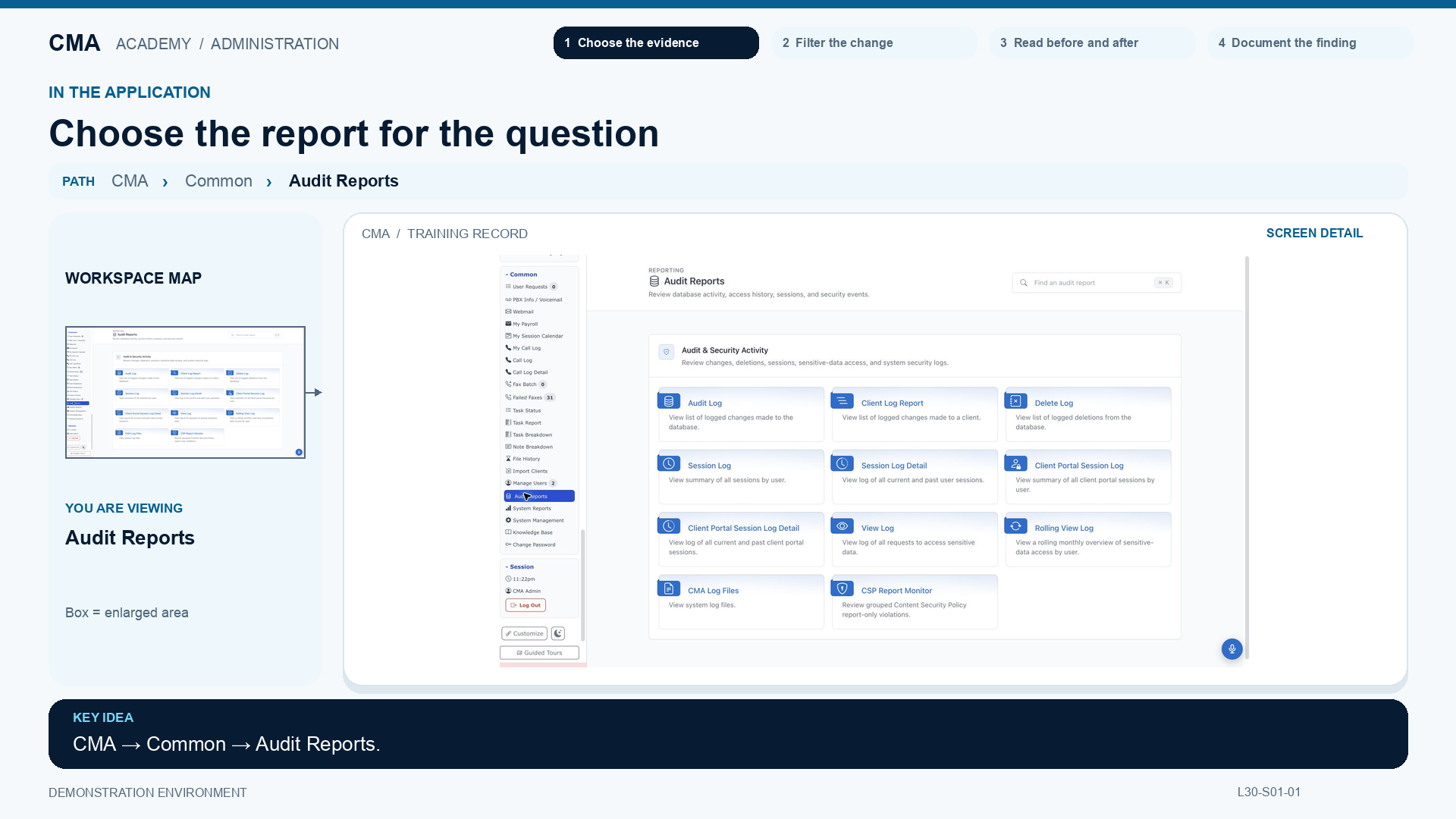Click the blue microphone button
This screenshot has width=1456, height=819.
[x=1232, y=648]
